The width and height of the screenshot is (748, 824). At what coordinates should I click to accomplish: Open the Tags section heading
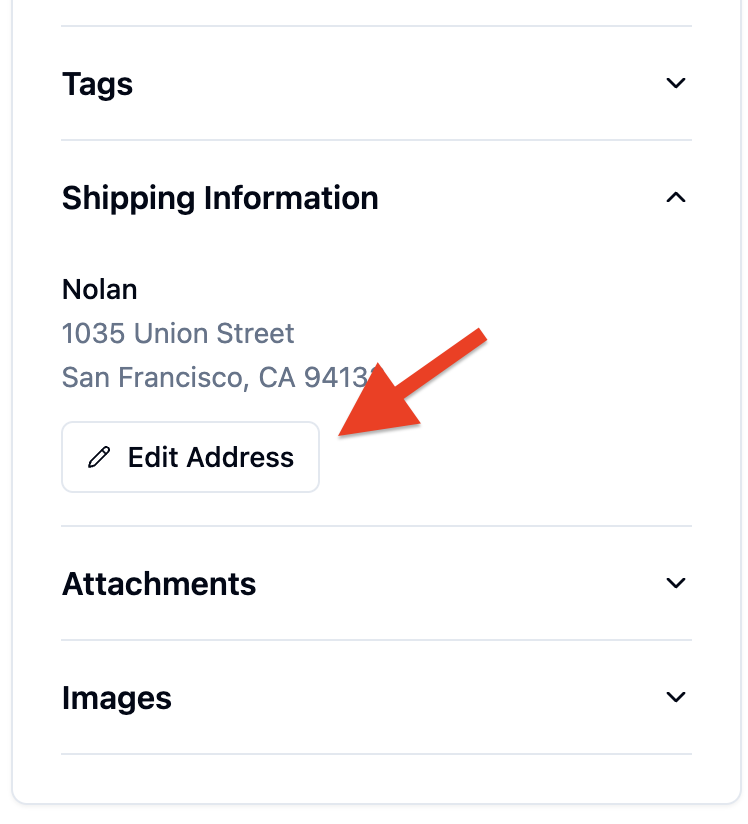coord(97,84)
